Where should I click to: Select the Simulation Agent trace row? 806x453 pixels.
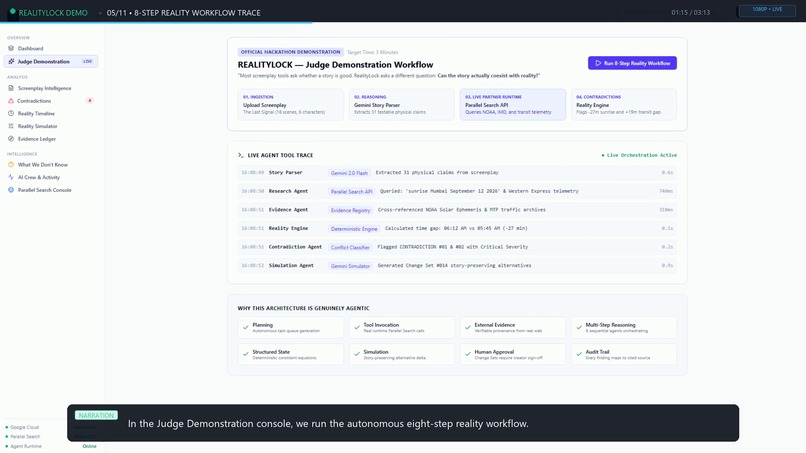point(457,266)
